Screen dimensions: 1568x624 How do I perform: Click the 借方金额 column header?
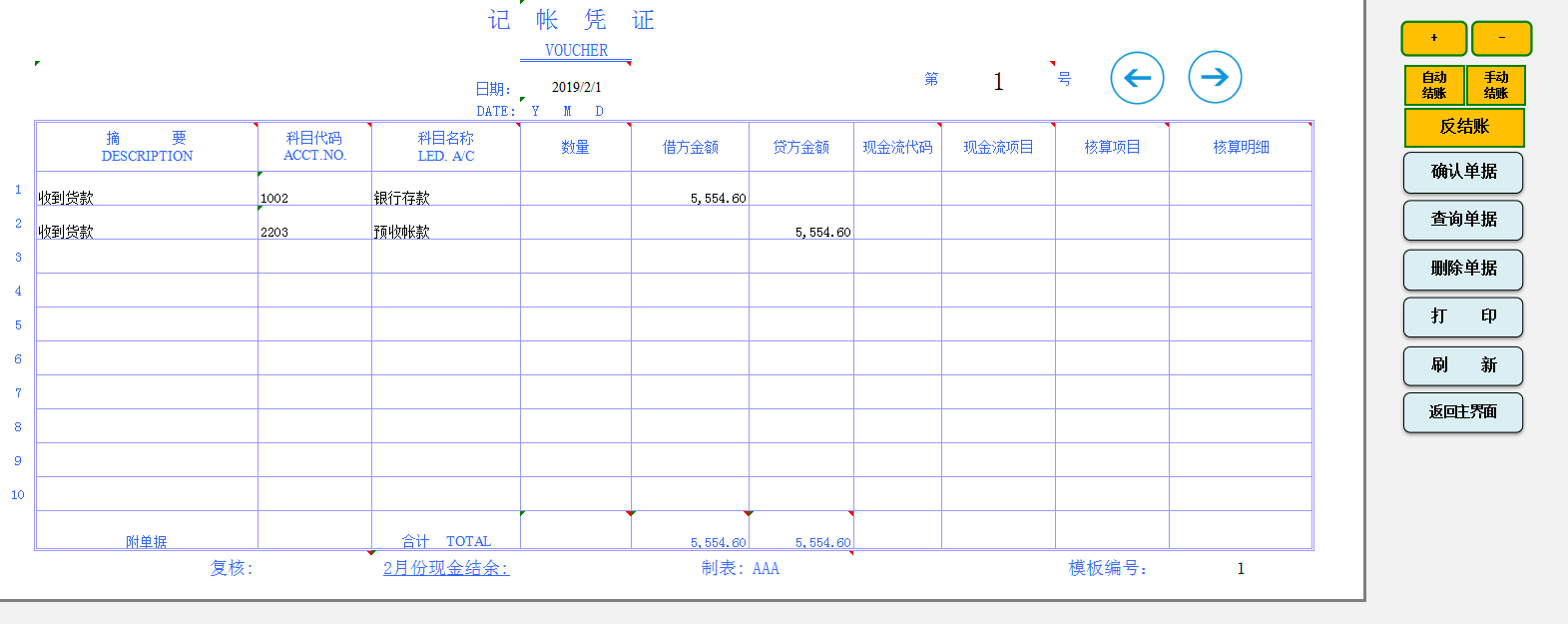tap(690, 147)
